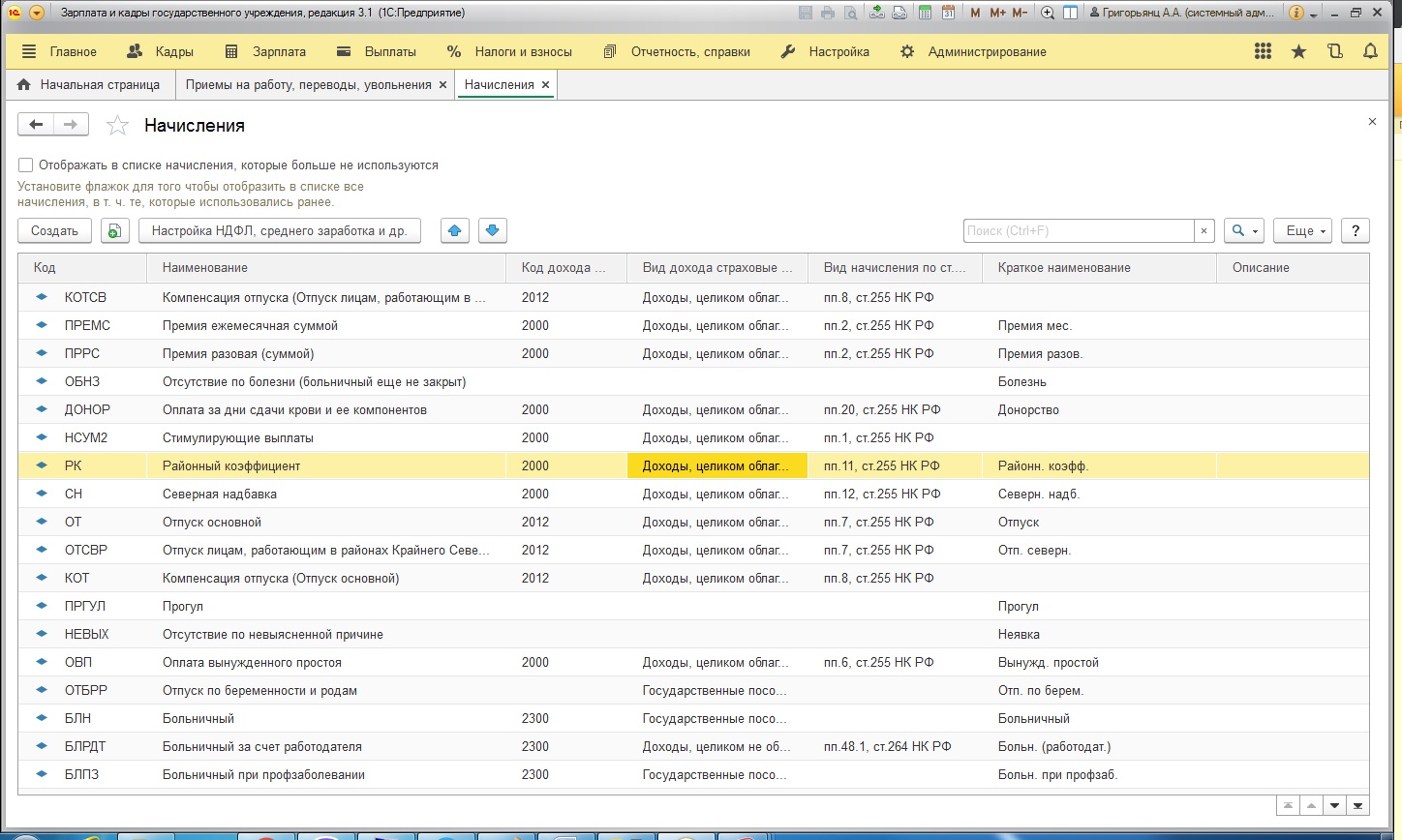This screenshot has width=1402, height=840.
Task: Enable showing accruals no longer in use
Action: (x=26, y=165)
